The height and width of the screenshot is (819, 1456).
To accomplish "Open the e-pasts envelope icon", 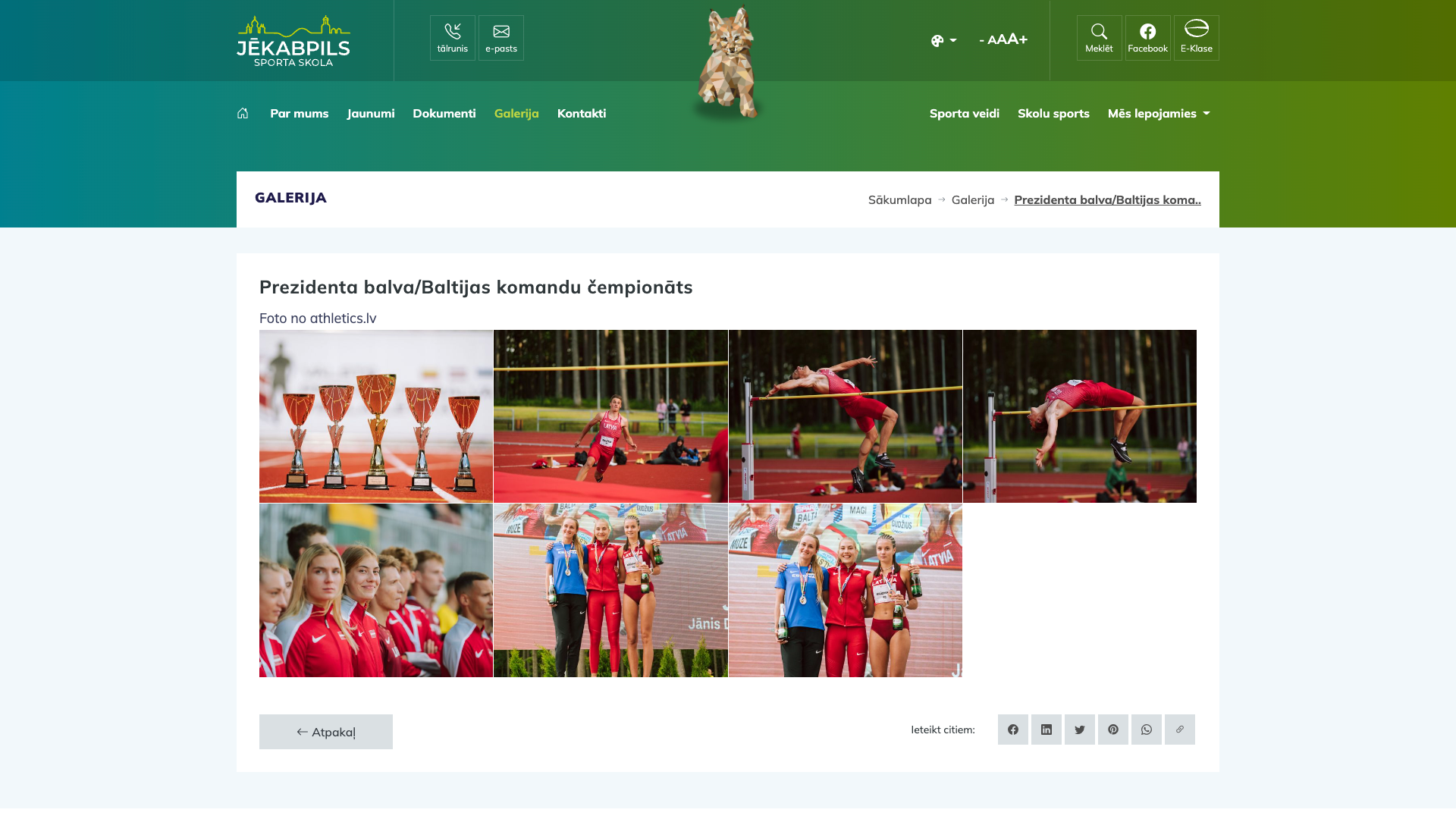I will pos(501,38).
